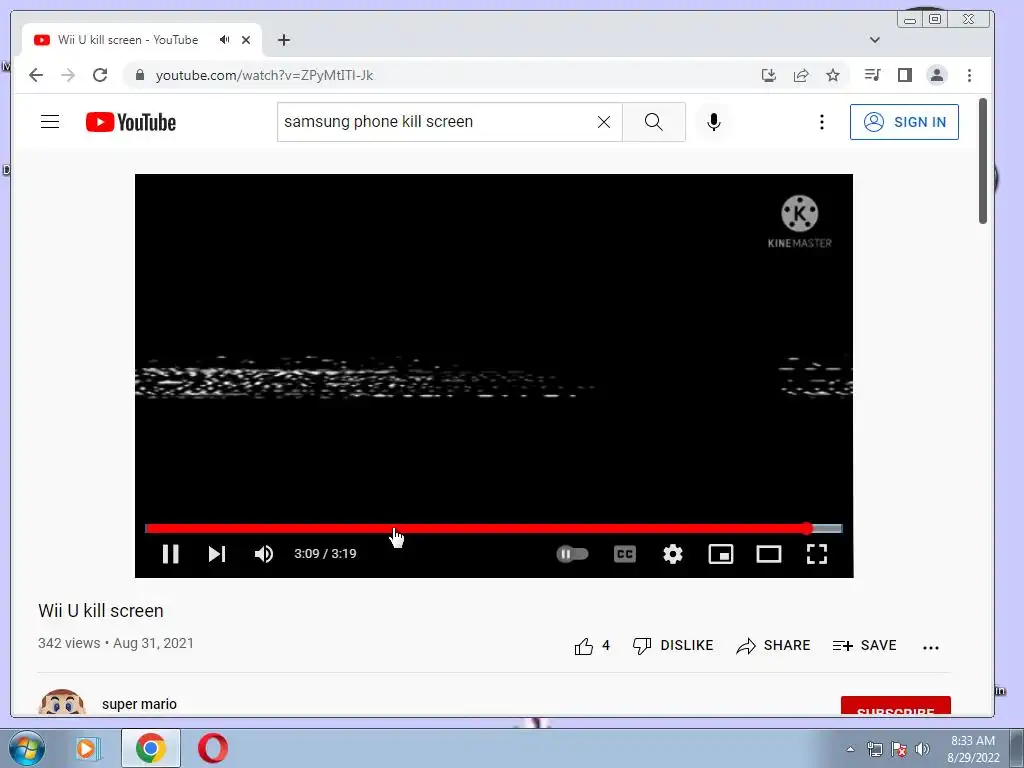Viewport: 1024px width, 768px height.
Task: Switch to theater mode
Action: pos(769,554)
